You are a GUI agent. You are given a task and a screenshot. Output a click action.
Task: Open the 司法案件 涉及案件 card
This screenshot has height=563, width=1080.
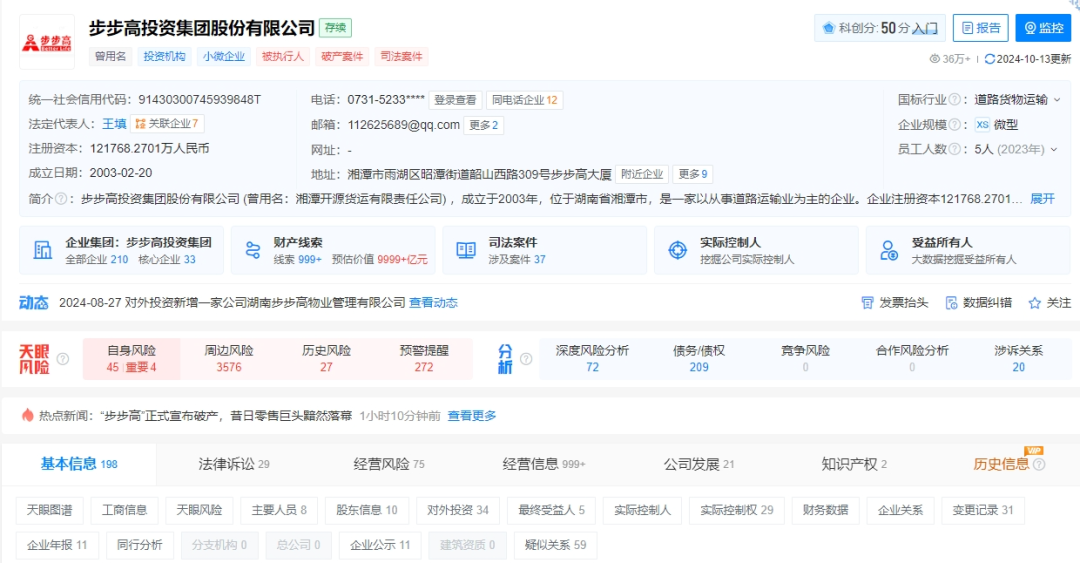(545, 250)
